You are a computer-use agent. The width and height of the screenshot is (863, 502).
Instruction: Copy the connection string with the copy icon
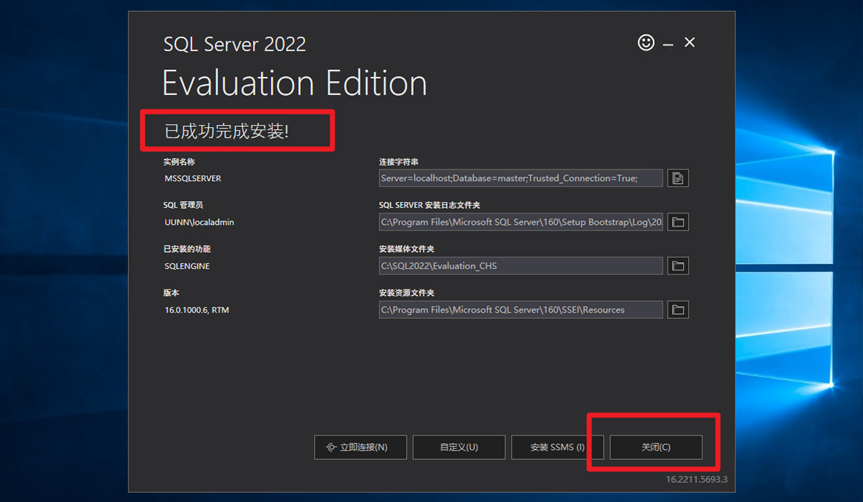678,178
